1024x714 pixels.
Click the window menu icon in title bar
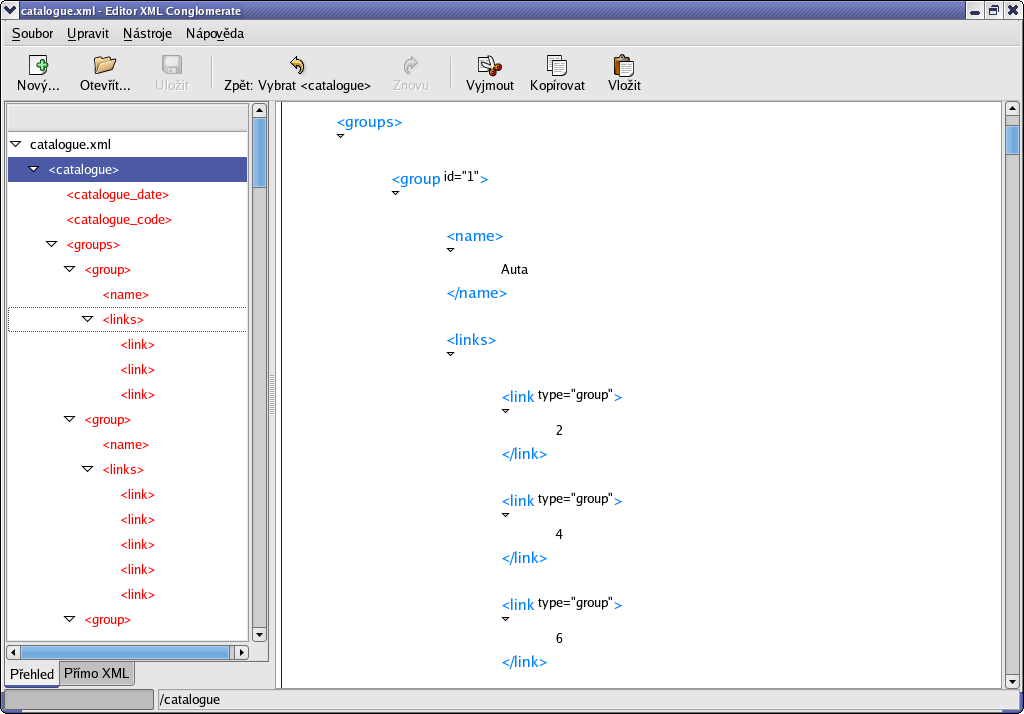coord(10,10)
